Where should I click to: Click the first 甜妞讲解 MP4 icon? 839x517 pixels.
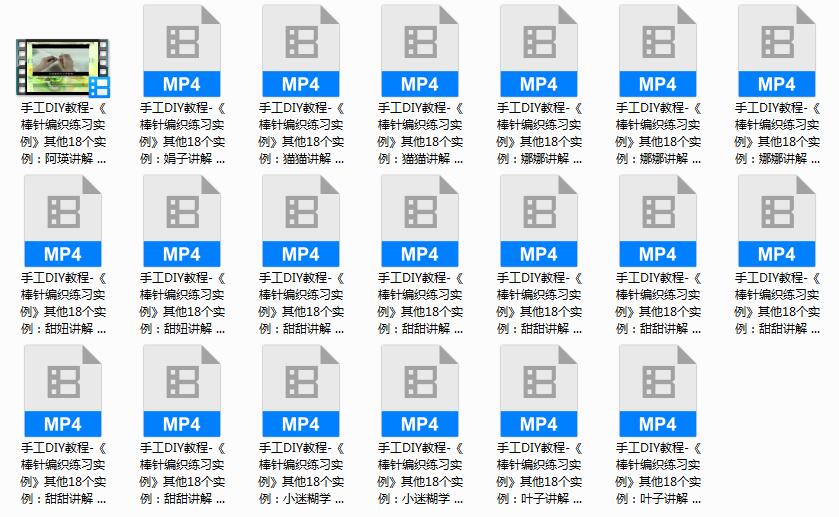(x=63, y=222)
